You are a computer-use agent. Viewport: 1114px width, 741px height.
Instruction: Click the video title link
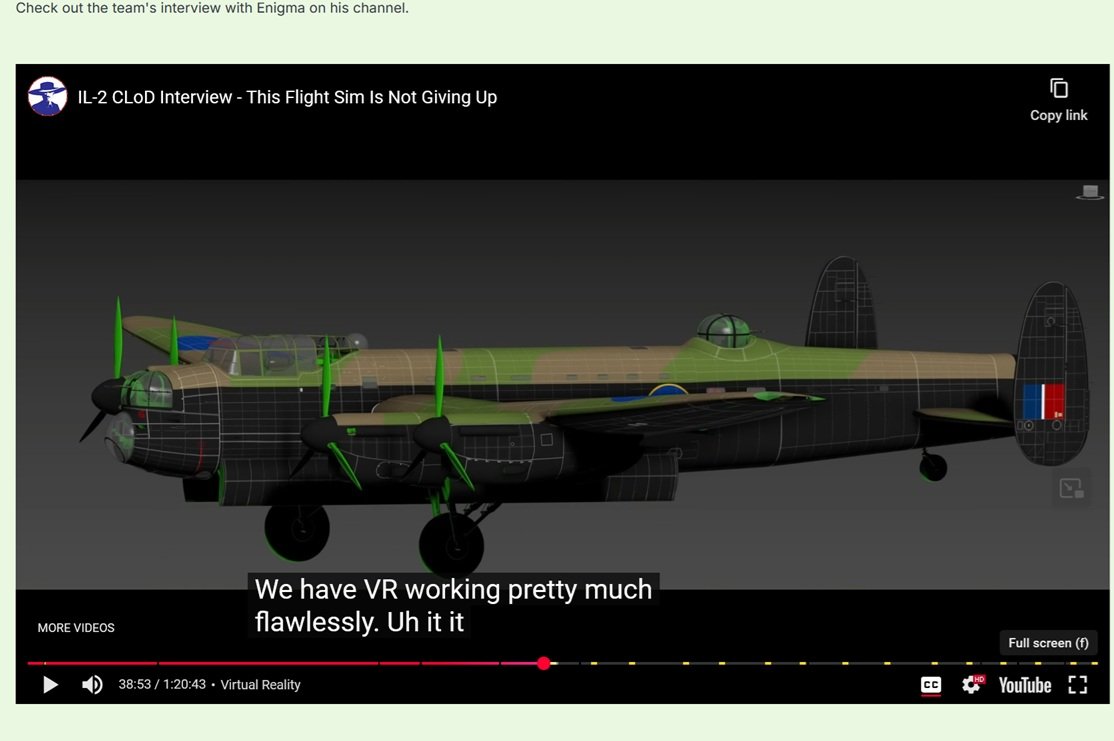(287, 97)
